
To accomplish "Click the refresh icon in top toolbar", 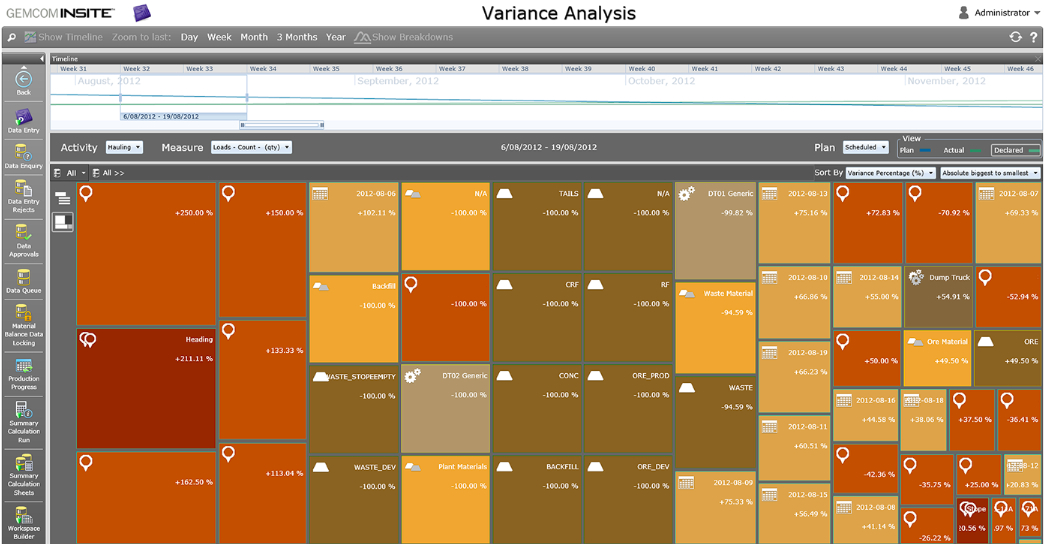I will (1016, 37).
